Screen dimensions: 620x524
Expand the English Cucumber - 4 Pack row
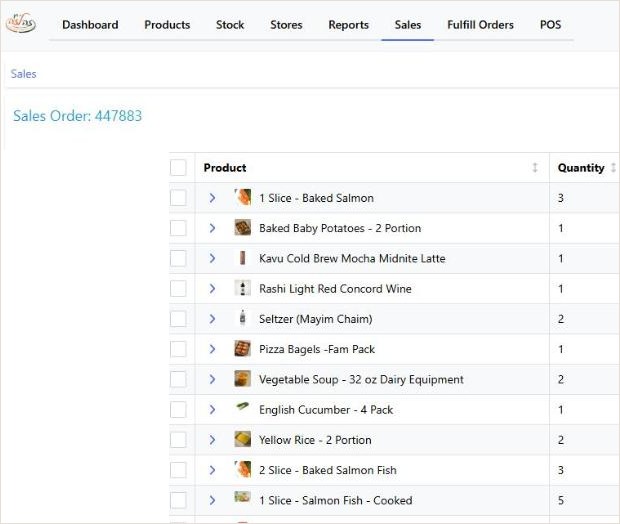212,410
